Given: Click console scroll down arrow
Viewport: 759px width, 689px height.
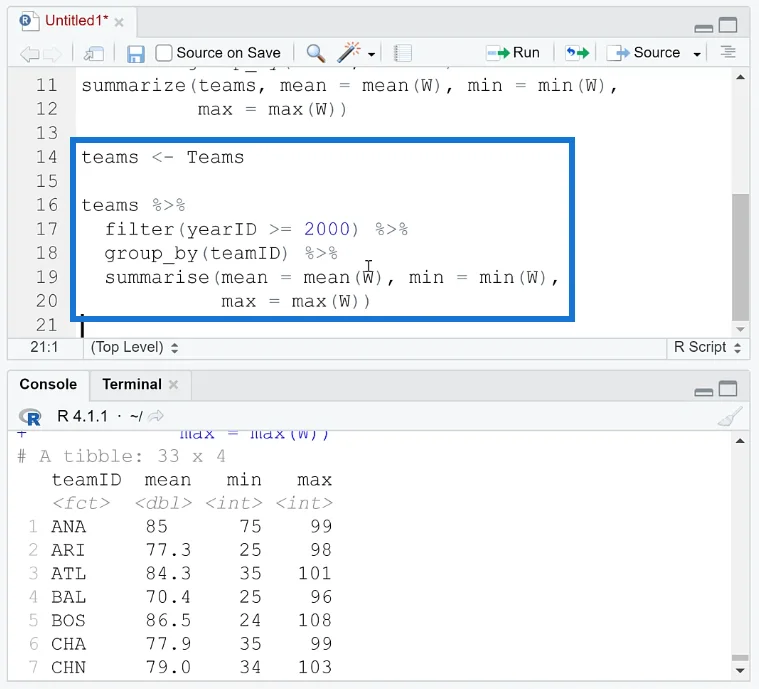Looking at the screenshot, I should coord(740,671).
